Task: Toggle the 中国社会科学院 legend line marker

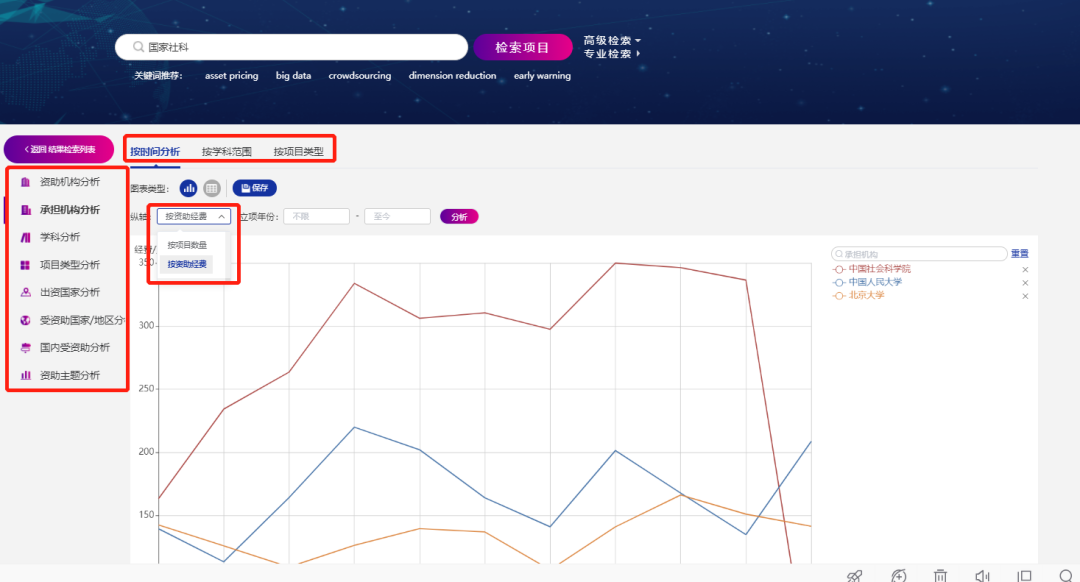Action: coord(839,269)
